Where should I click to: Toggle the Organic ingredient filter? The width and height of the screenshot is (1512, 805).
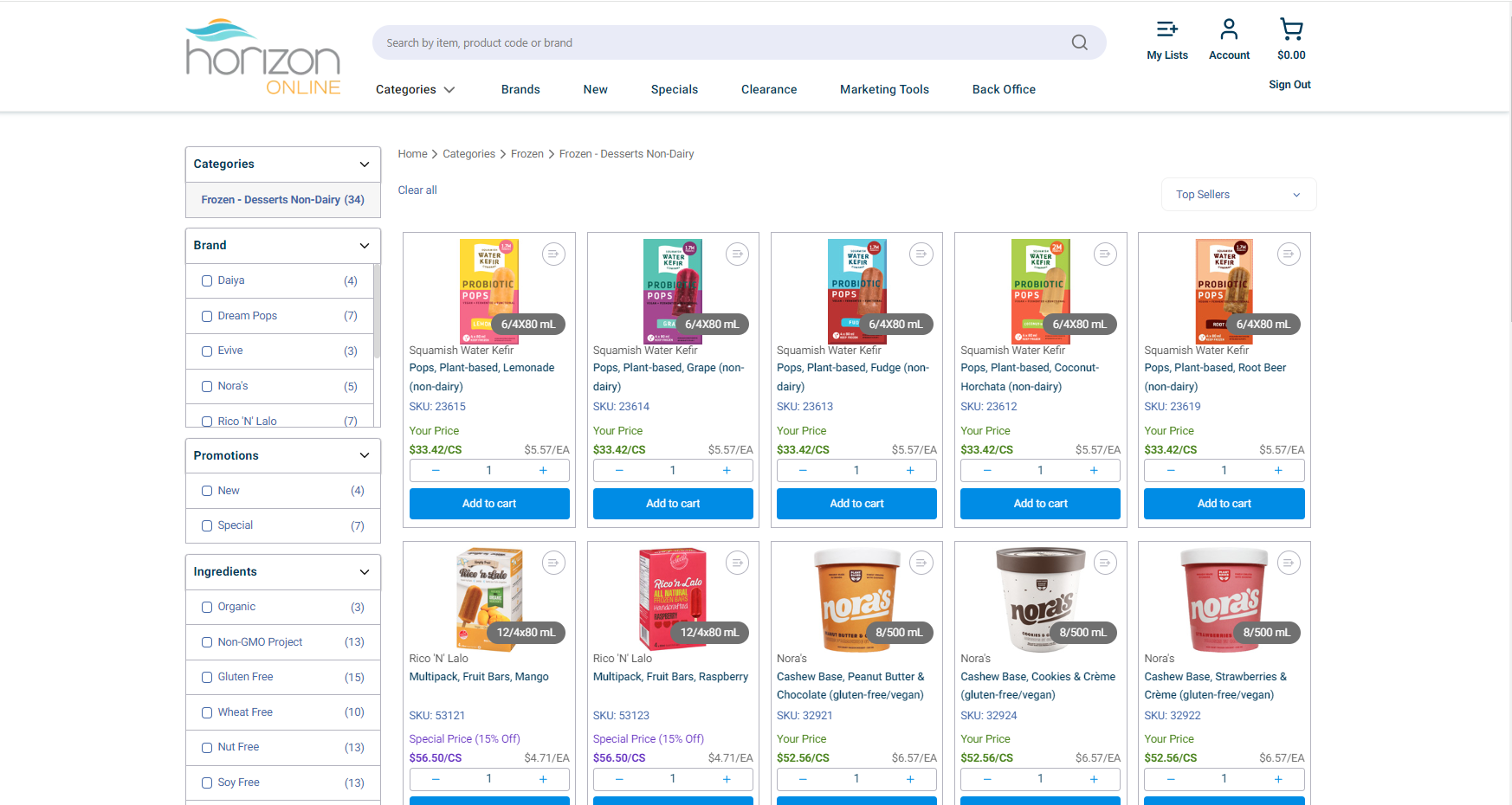[x=207, y=607]
